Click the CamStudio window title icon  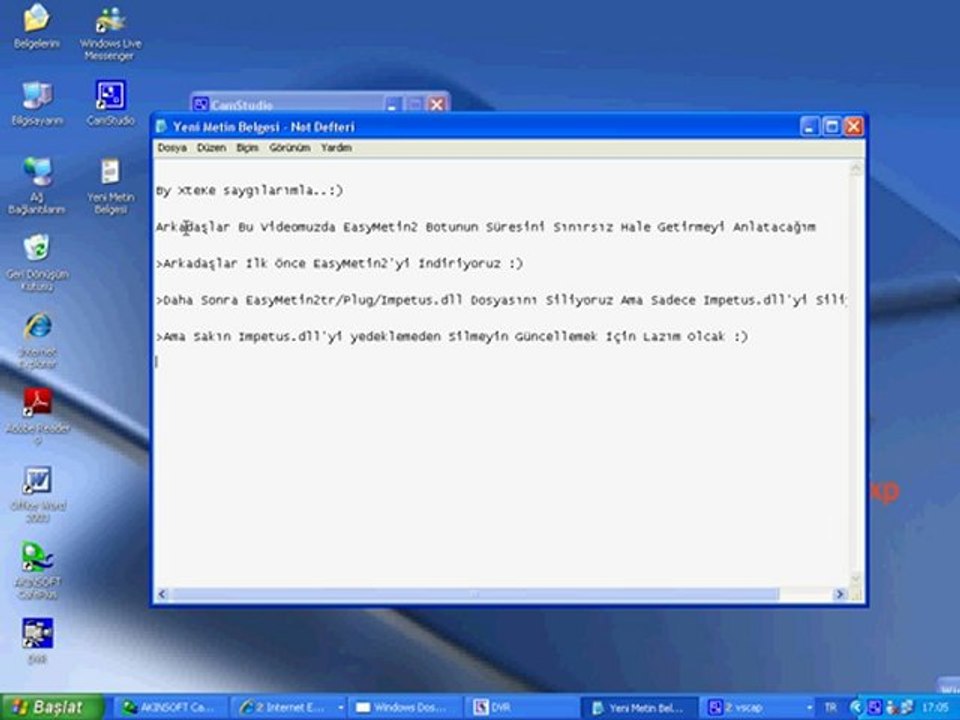(x=200, y=104)
